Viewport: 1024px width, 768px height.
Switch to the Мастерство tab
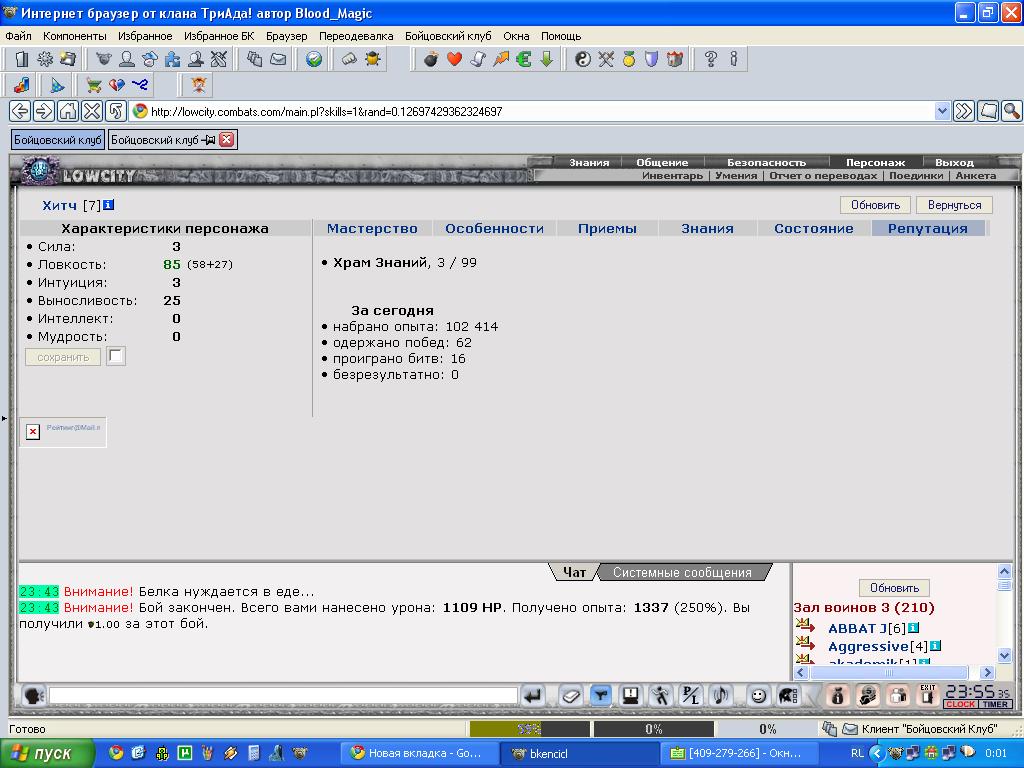[372, 228]
